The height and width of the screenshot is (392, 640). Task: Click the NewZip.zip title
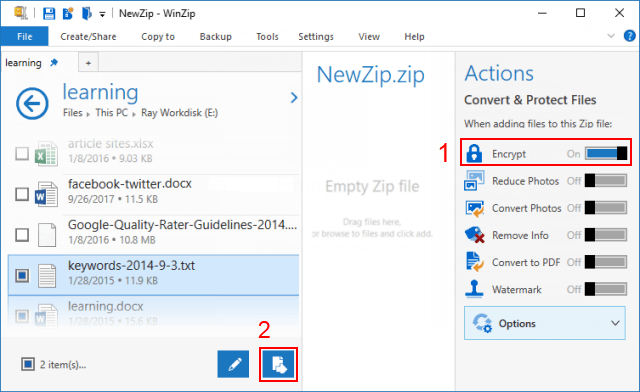[371, 76]
